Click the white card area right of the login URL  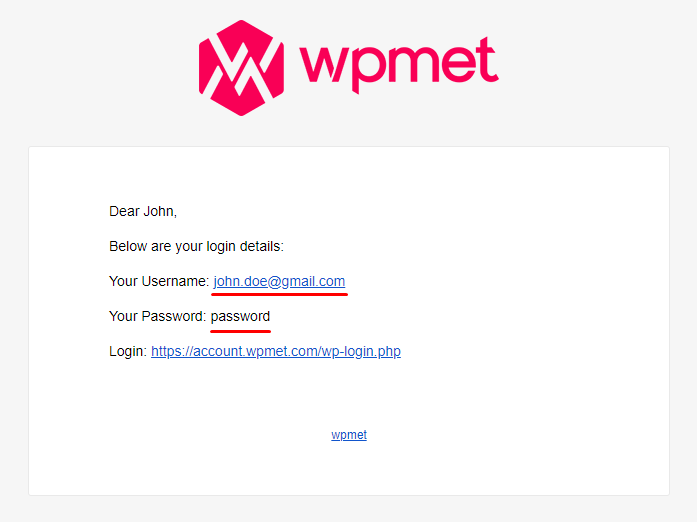pyautogui.click(x=533, y=351)
